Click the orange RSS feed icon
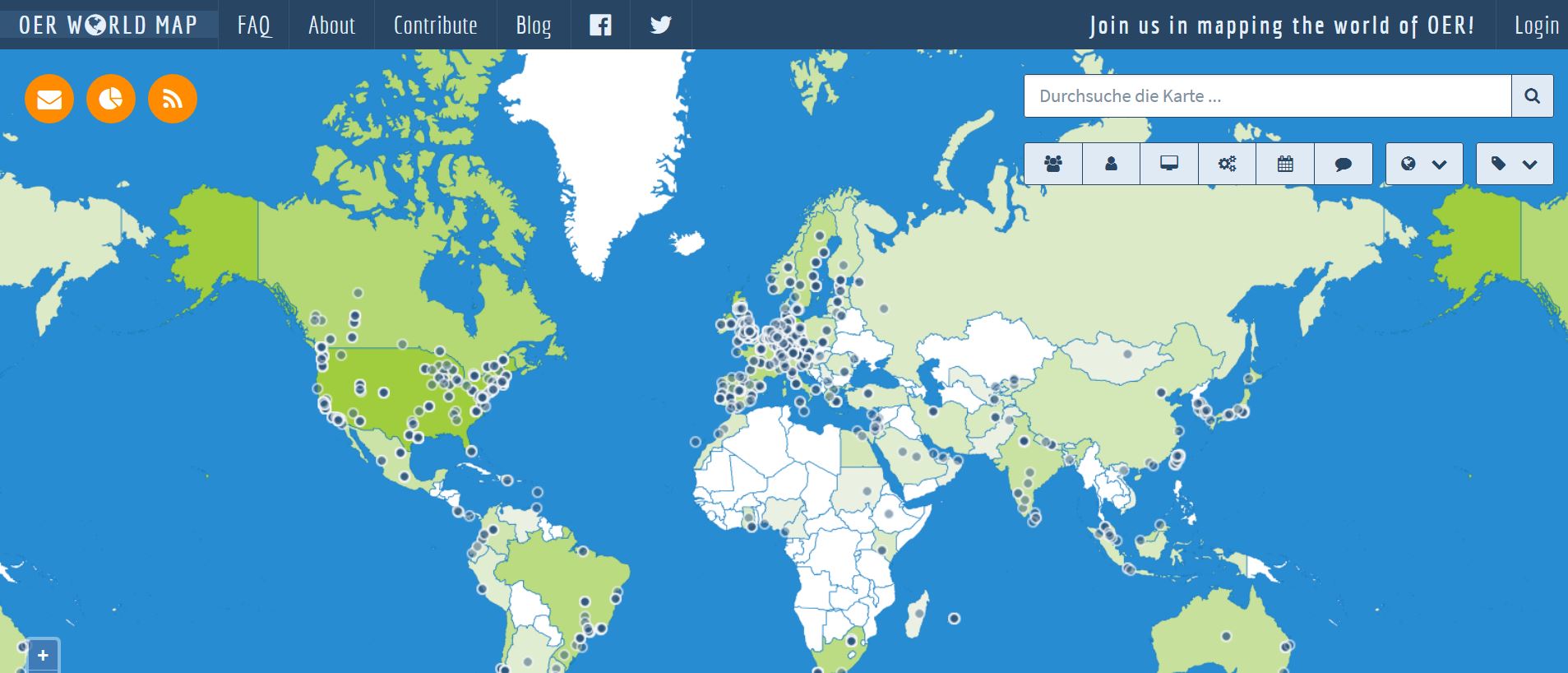The image size is (1568, 673). coord(173,99)
